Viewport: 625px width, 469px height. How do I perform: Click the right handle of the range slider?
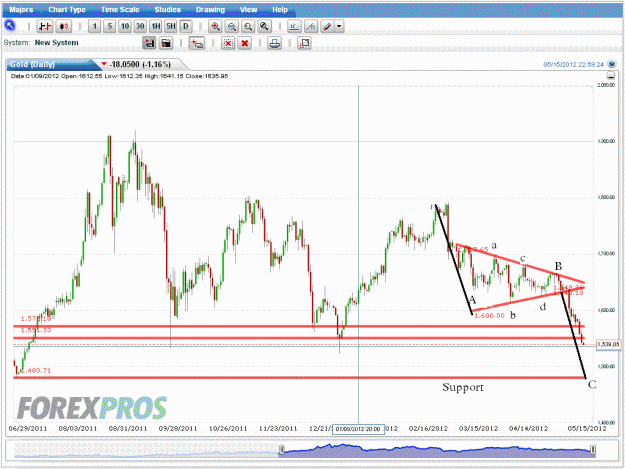593,450
